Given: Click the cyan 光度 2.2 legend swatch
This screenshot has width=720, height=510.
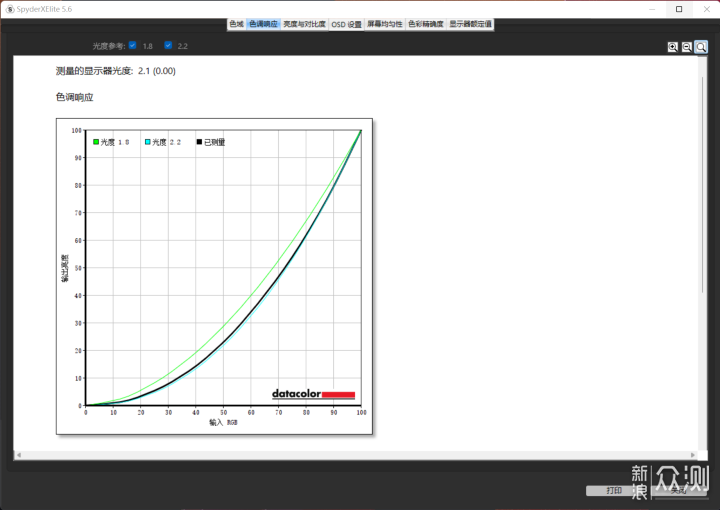Looking at the screenshot, I should (148, 142).
